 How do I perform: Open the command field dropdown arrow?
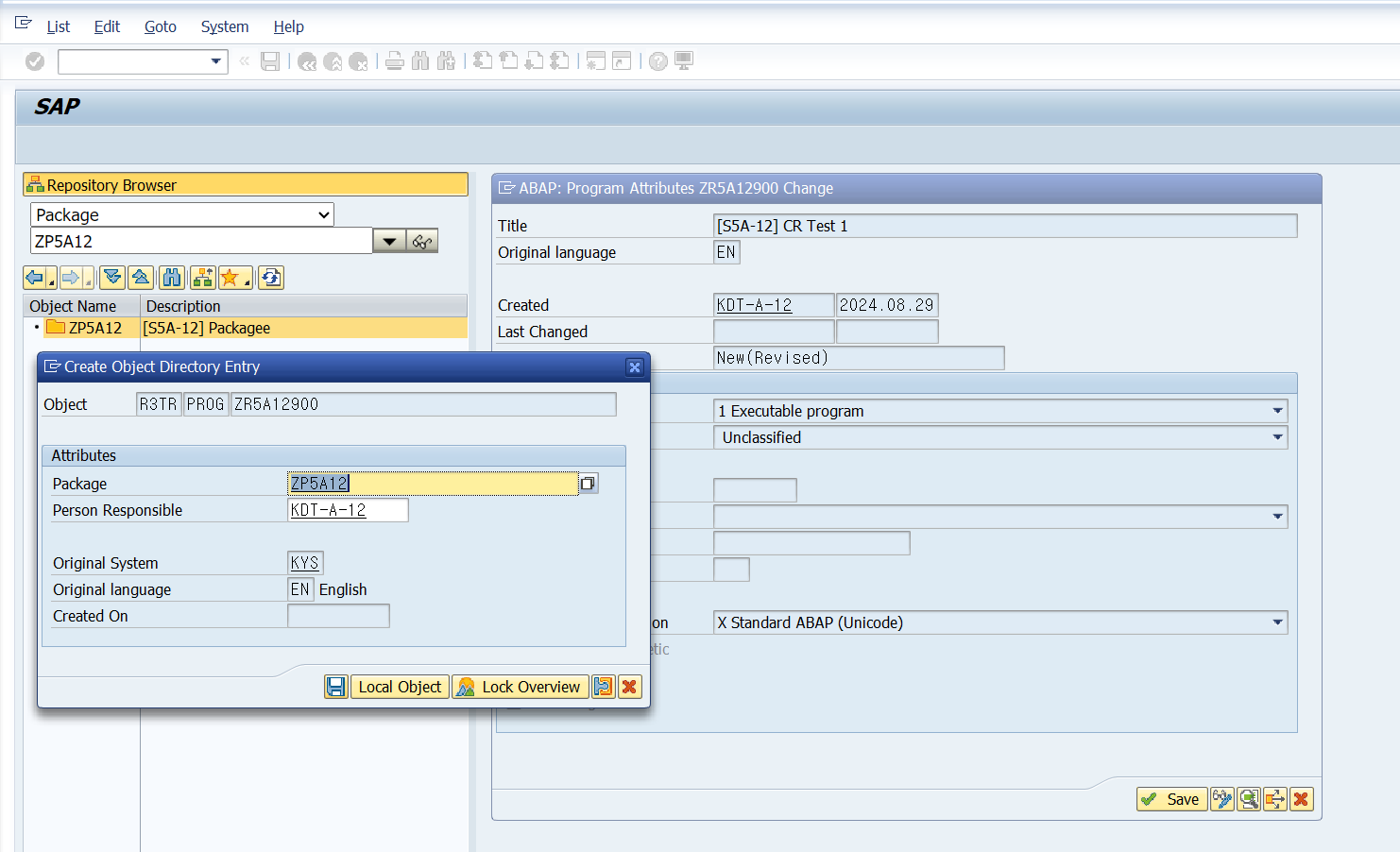(216, 61)
